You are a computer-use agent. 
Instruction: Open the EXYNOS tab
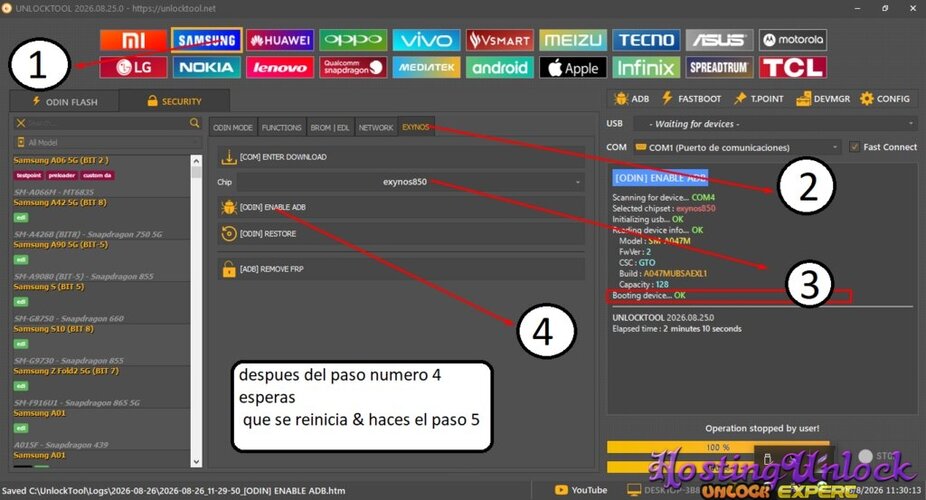(x=416, y=127)
